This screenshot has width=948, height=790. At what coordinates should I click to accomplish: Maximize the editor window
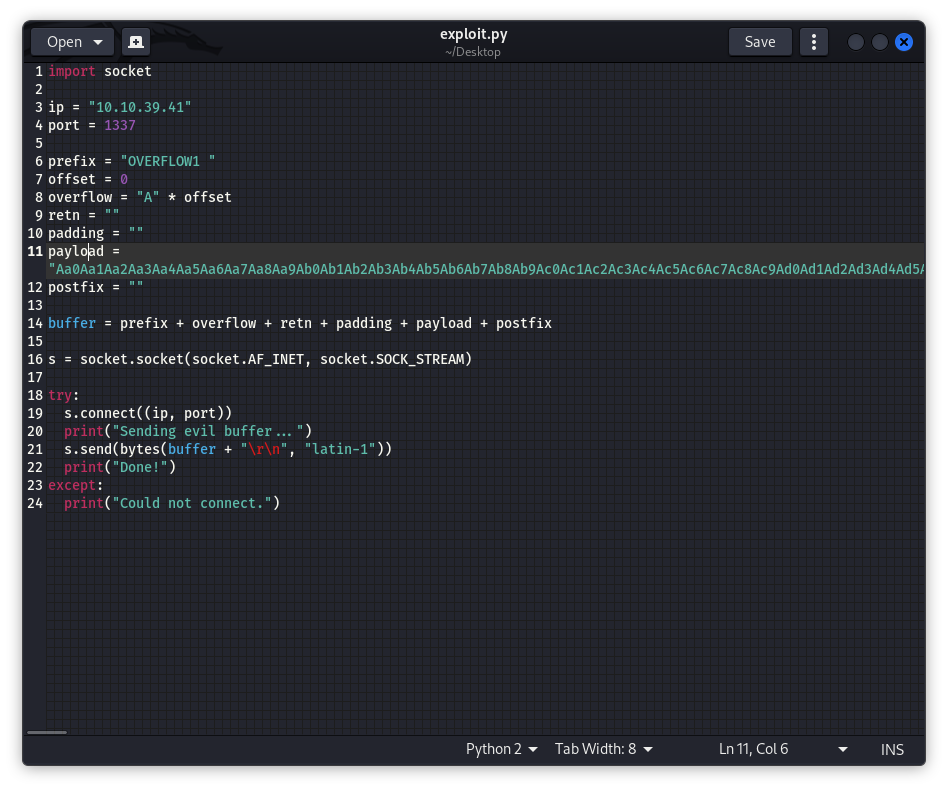coord(880,42)
